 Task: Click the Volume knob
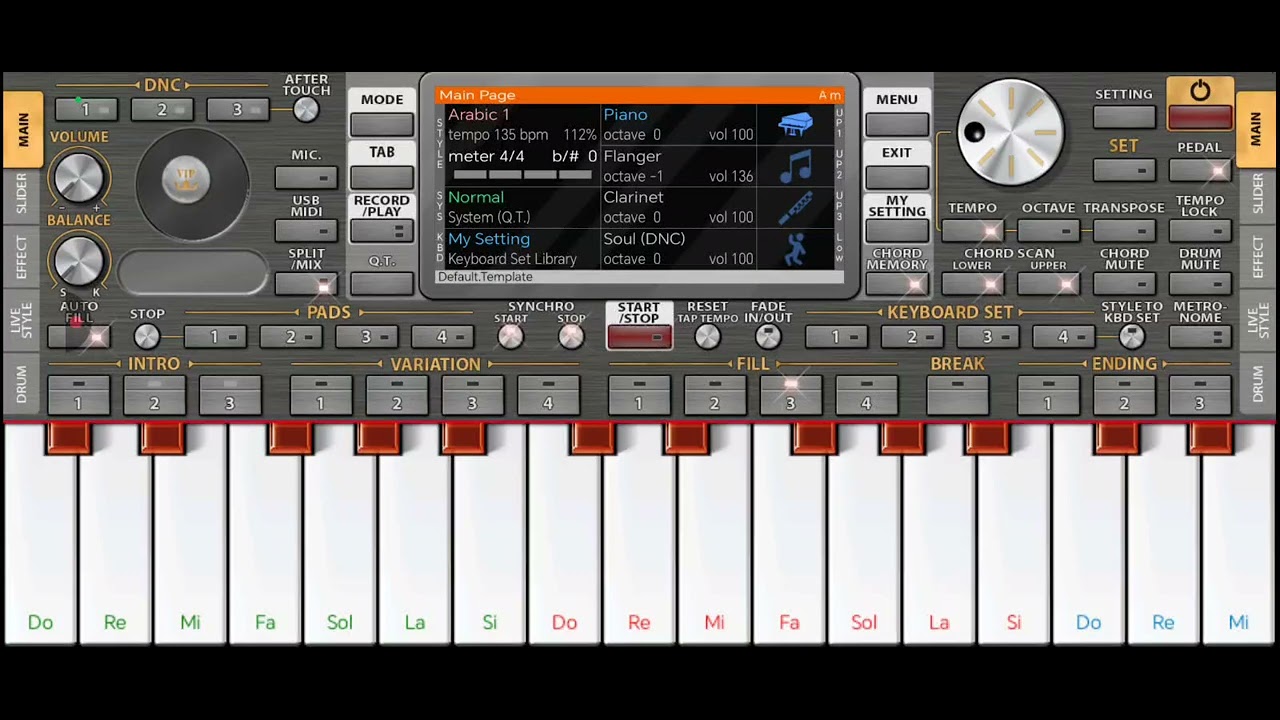[x=78, y=178]
